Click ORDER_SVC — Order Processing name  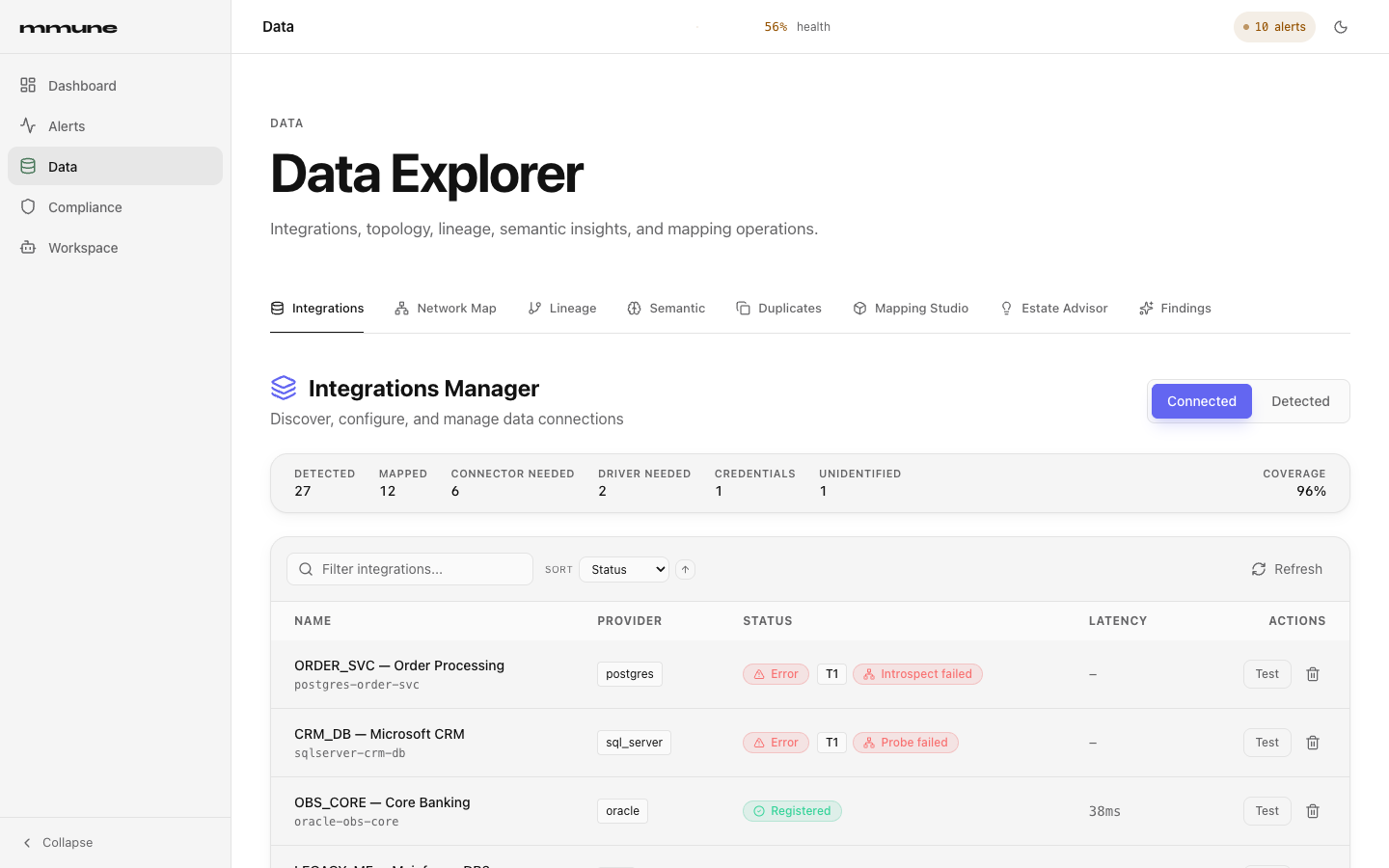point(399,665)
